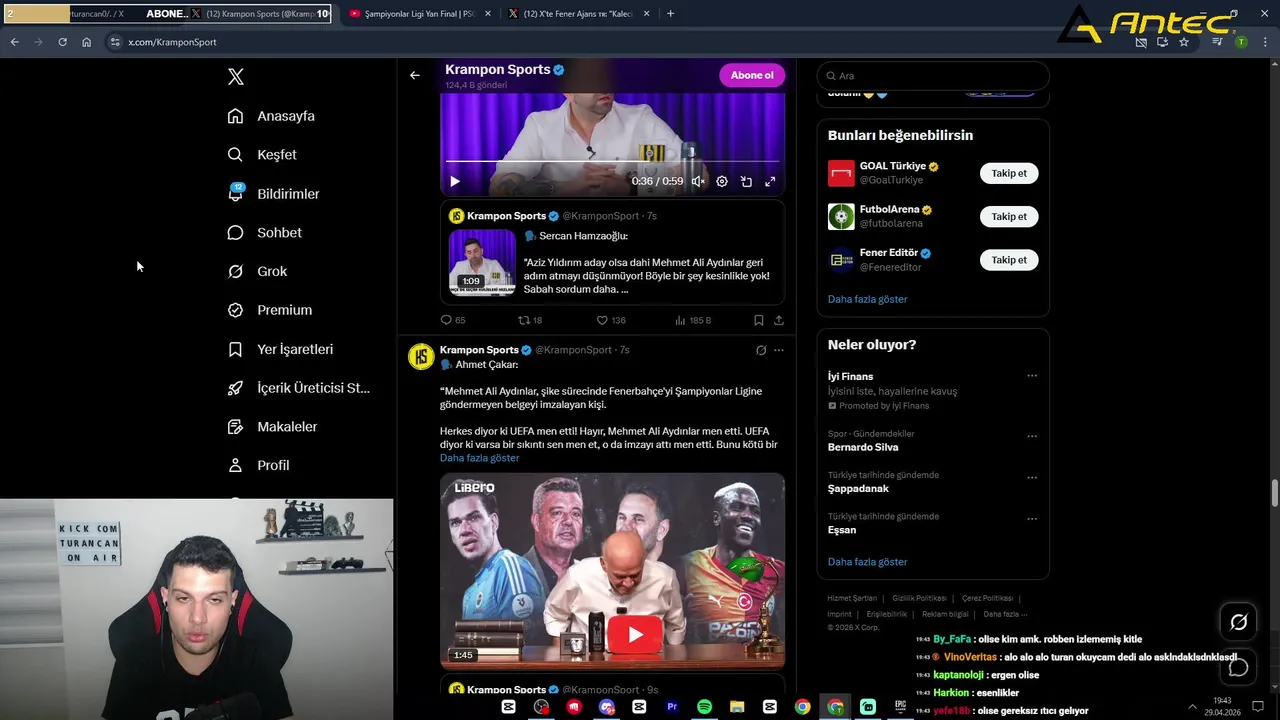The image size is (1280, 720).
Task: Open Yer İşaretleri bookmark icon
Action: [235, 349]
